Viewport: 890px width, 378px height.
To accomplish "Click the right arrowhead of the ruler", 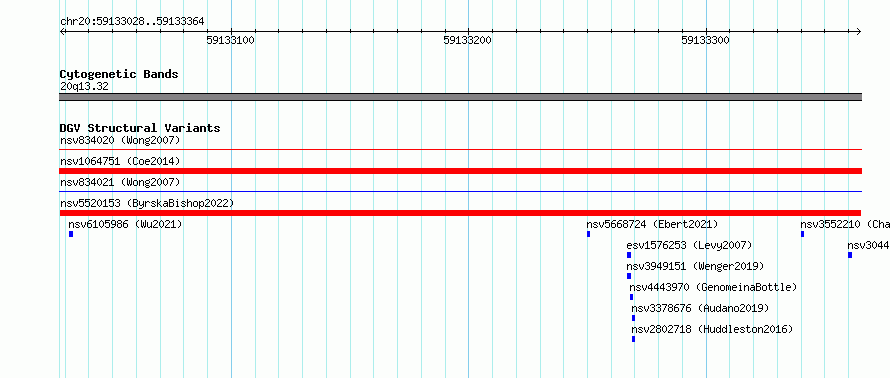I will click(859, 31).
